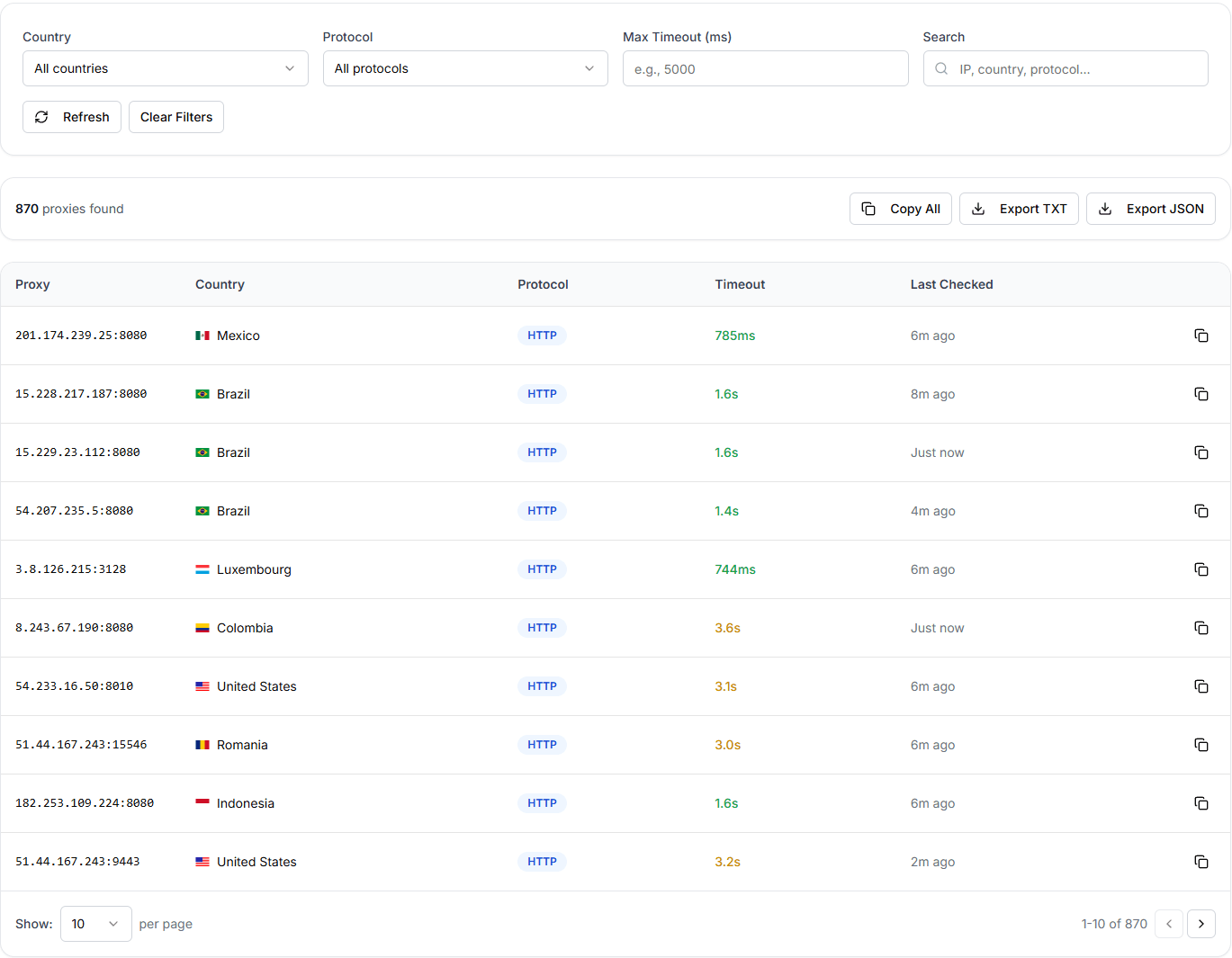Screen dimensions: 1232x958
Task: Select proxy address 15.228.217.187:8080
Action: point(81,394)
